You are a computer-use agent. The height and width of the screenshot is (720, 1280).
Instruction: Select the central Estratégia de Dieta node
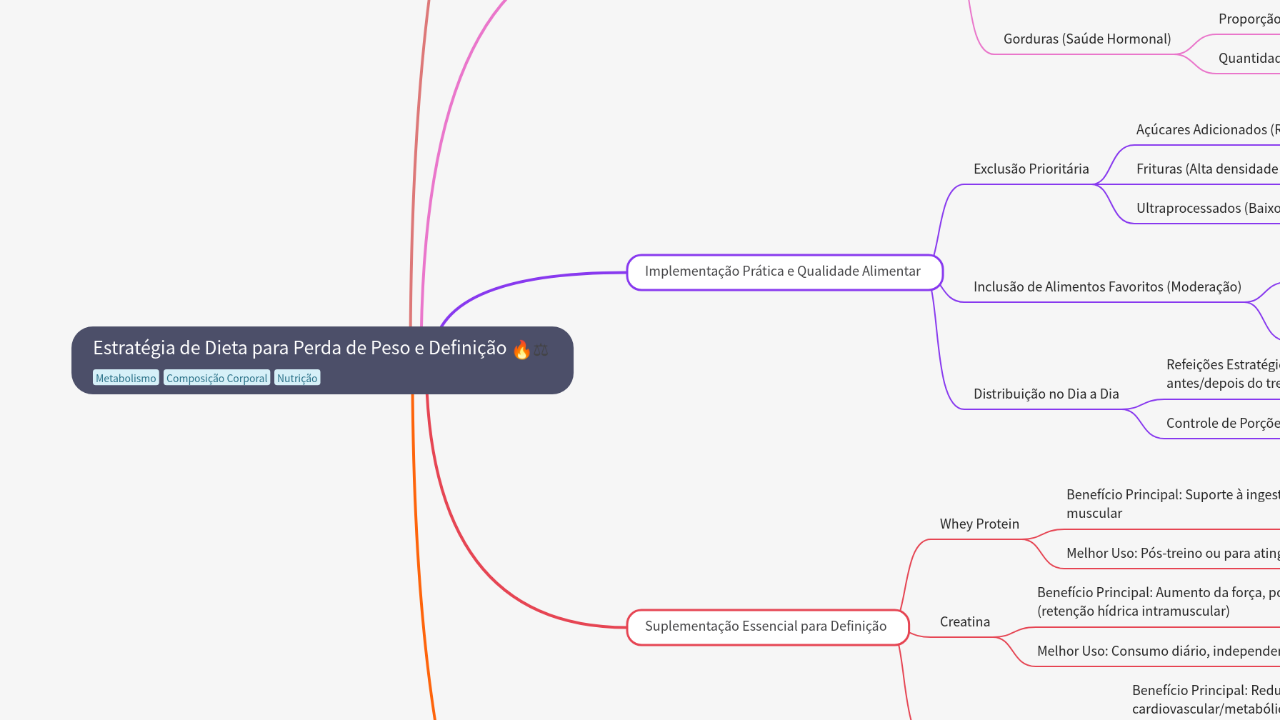click(x=300, y=347)
